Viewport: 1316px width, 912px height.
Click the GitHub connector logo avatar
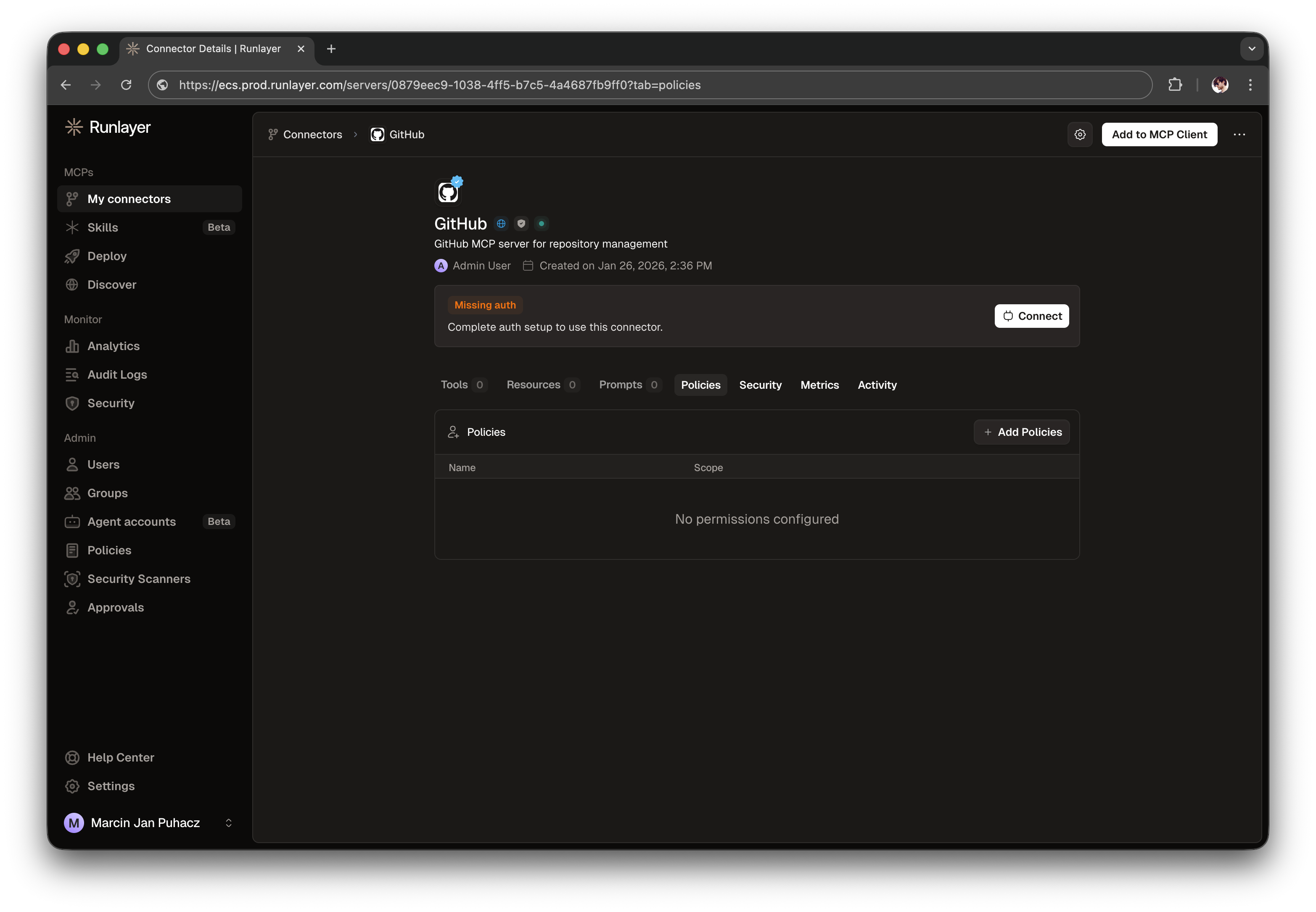click(x=448, y=191)
